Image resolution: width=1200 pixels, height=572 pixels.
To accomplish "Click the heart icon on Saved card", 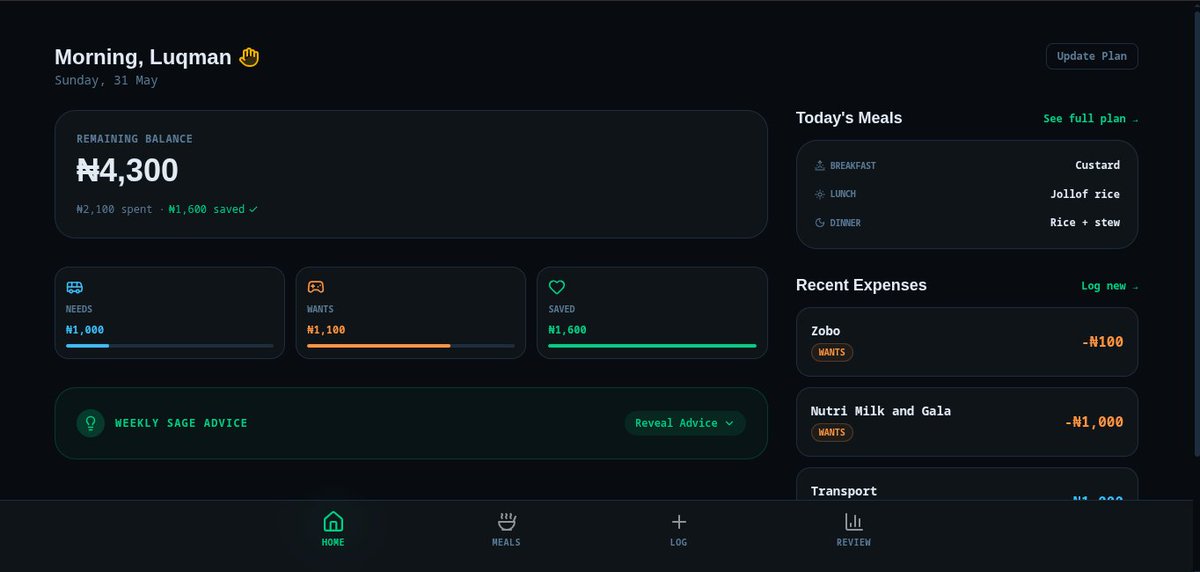I will [x=557, y=287].
